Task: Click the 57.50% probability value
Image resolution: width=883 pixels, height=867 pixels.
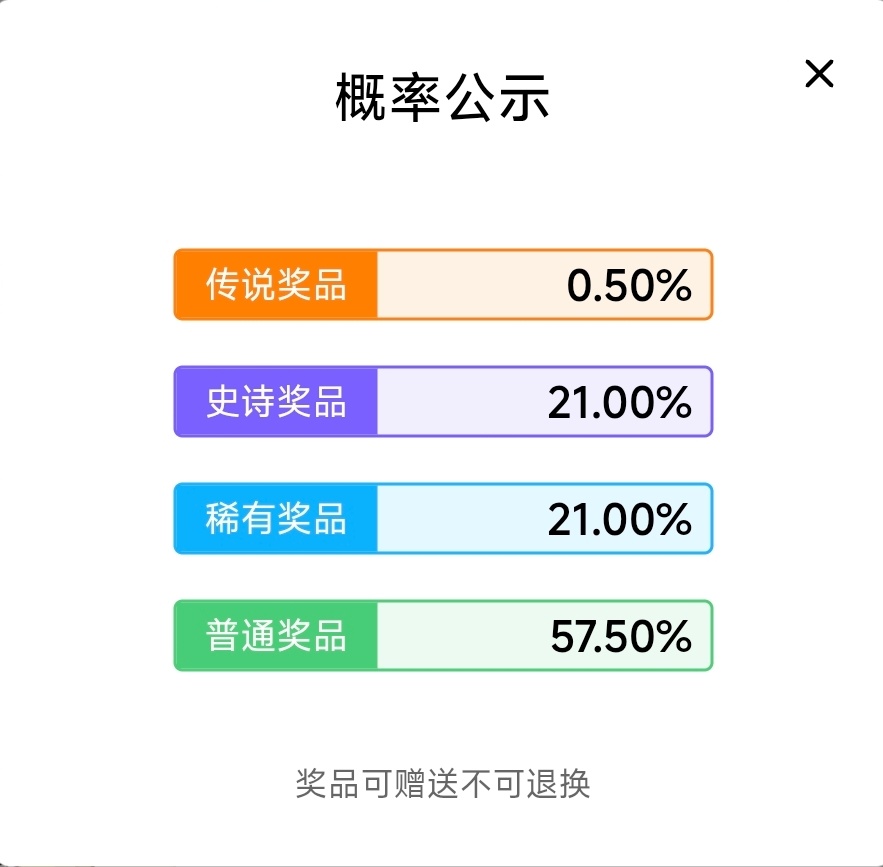Action: (x=621, y=637)
